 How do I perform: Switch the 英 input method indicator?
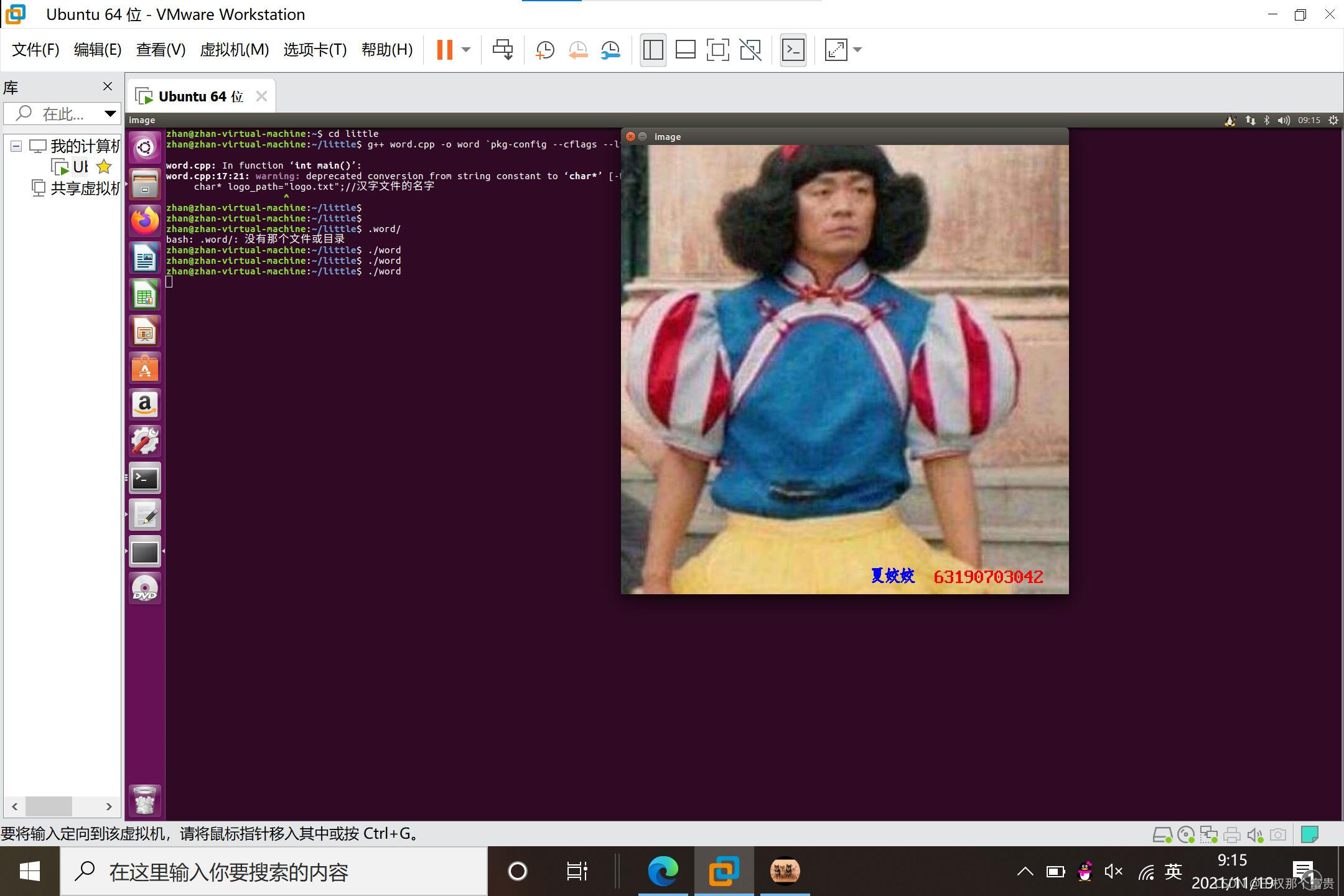1173,871
